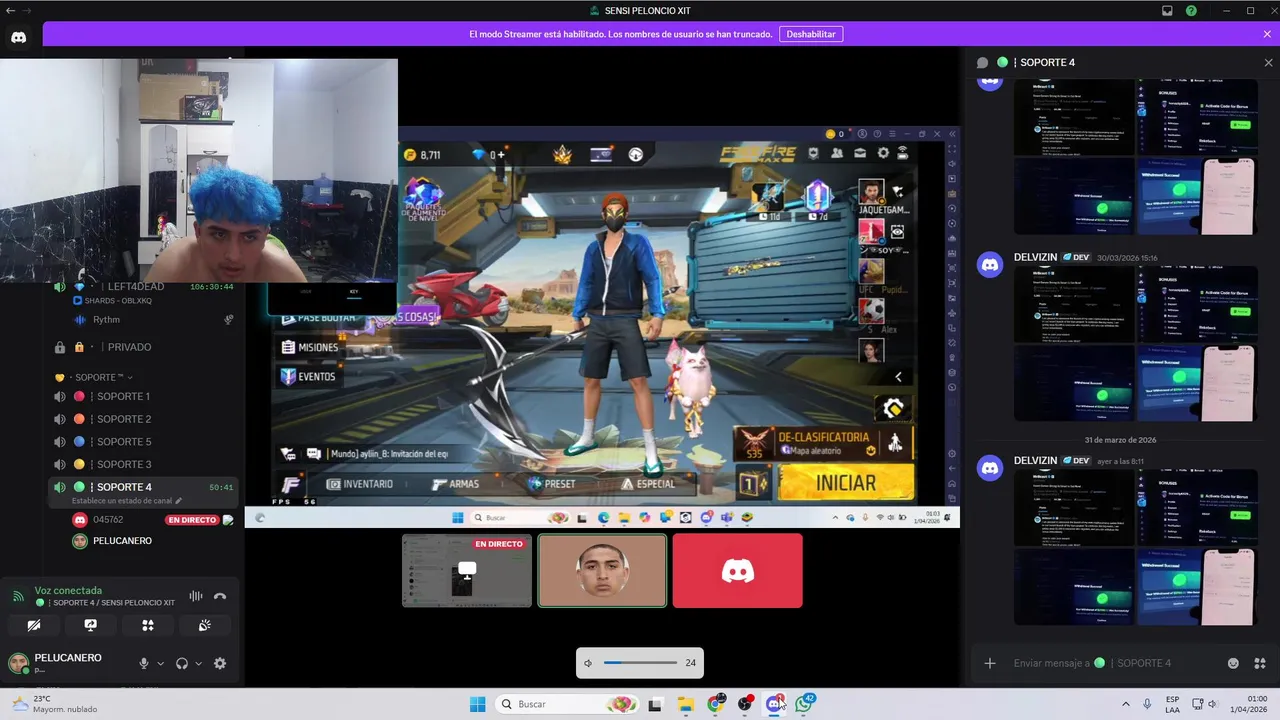1280x720 pixels.
Task: Click game settings gear in stream top bar
Action: pyautogui.click(x=883, y=153)
